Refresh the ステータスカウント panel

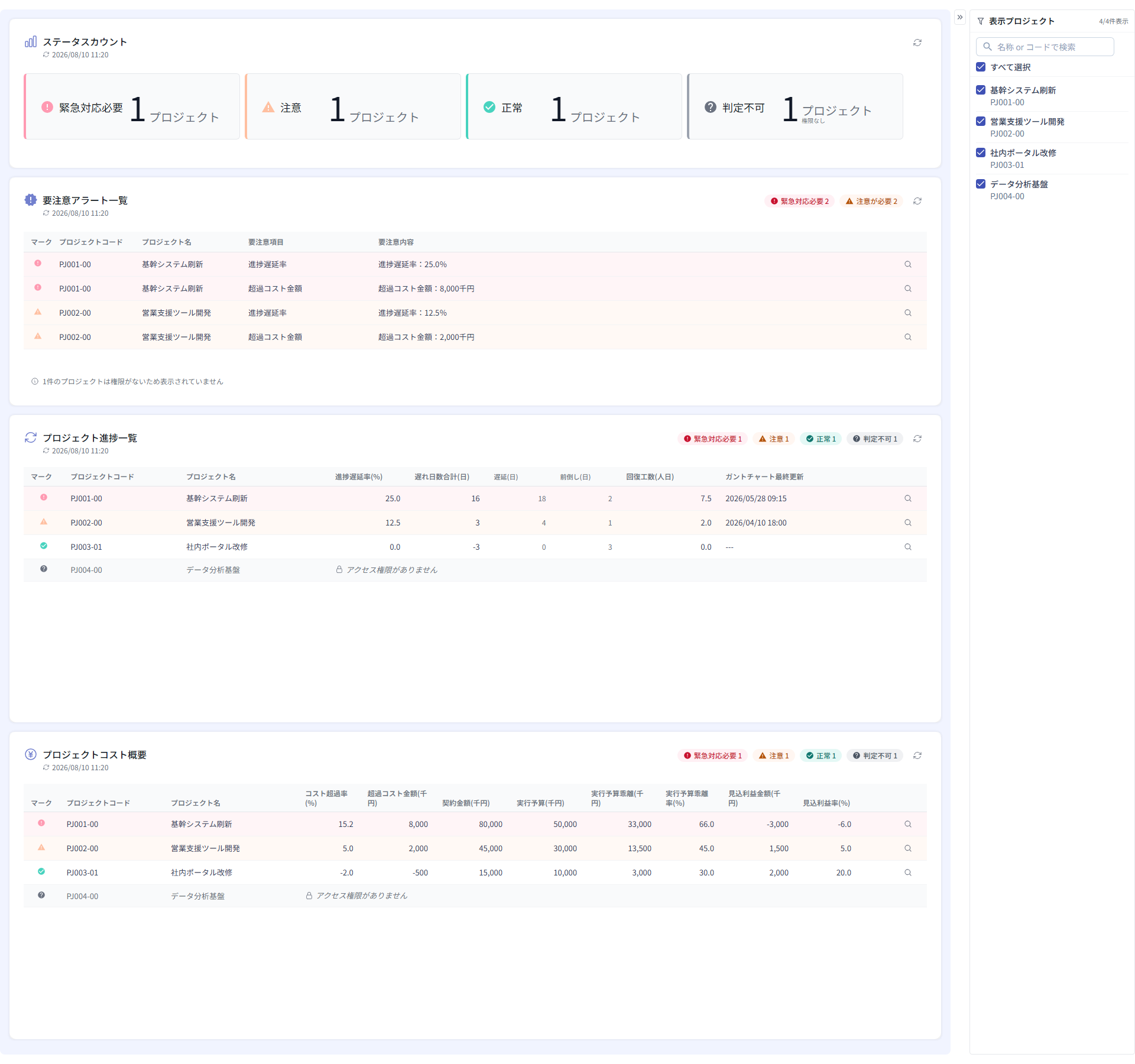(917, 43)
